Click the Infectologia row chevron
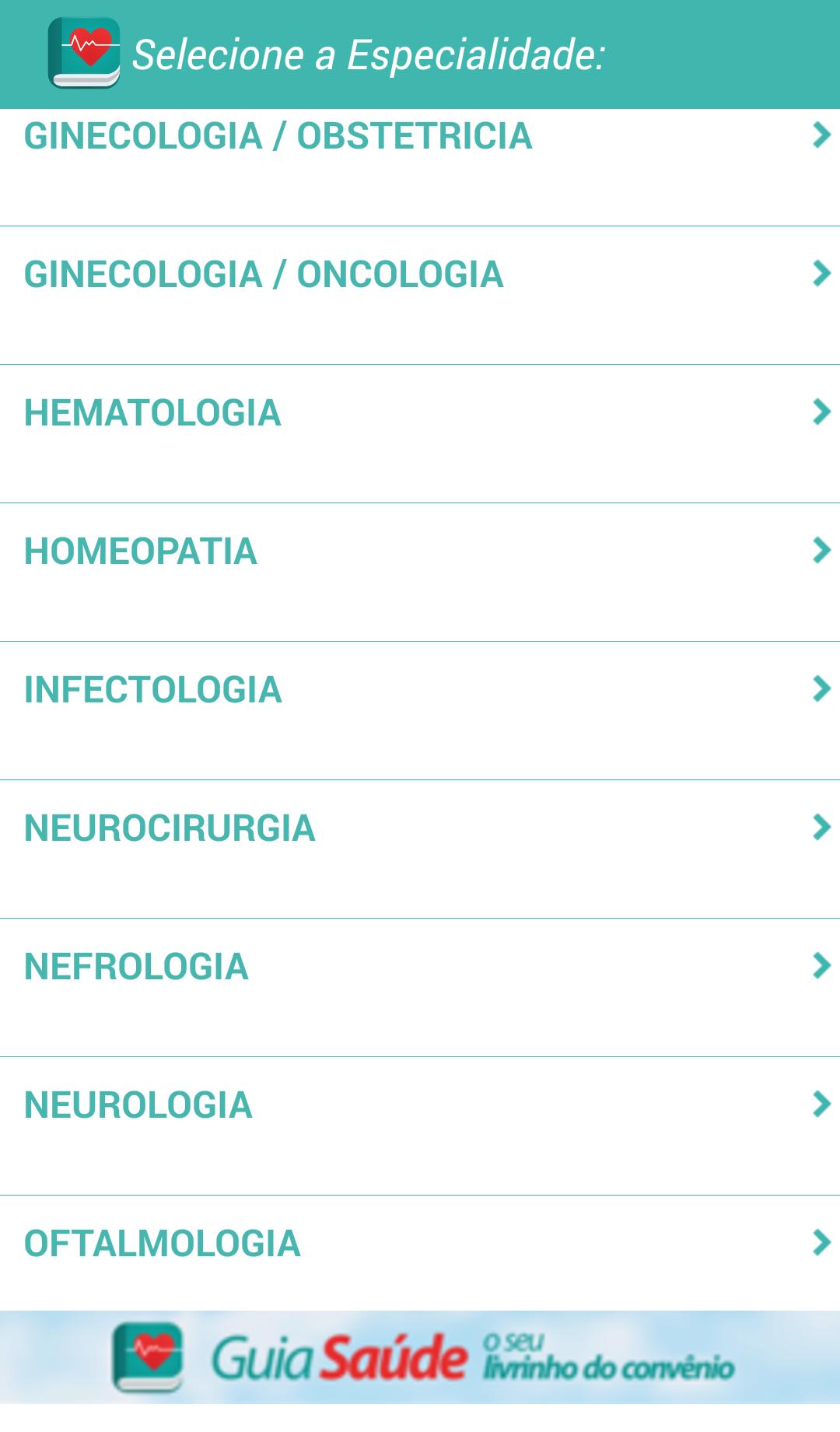Viewport: 840px width, 1432px height. pos(821,689)
